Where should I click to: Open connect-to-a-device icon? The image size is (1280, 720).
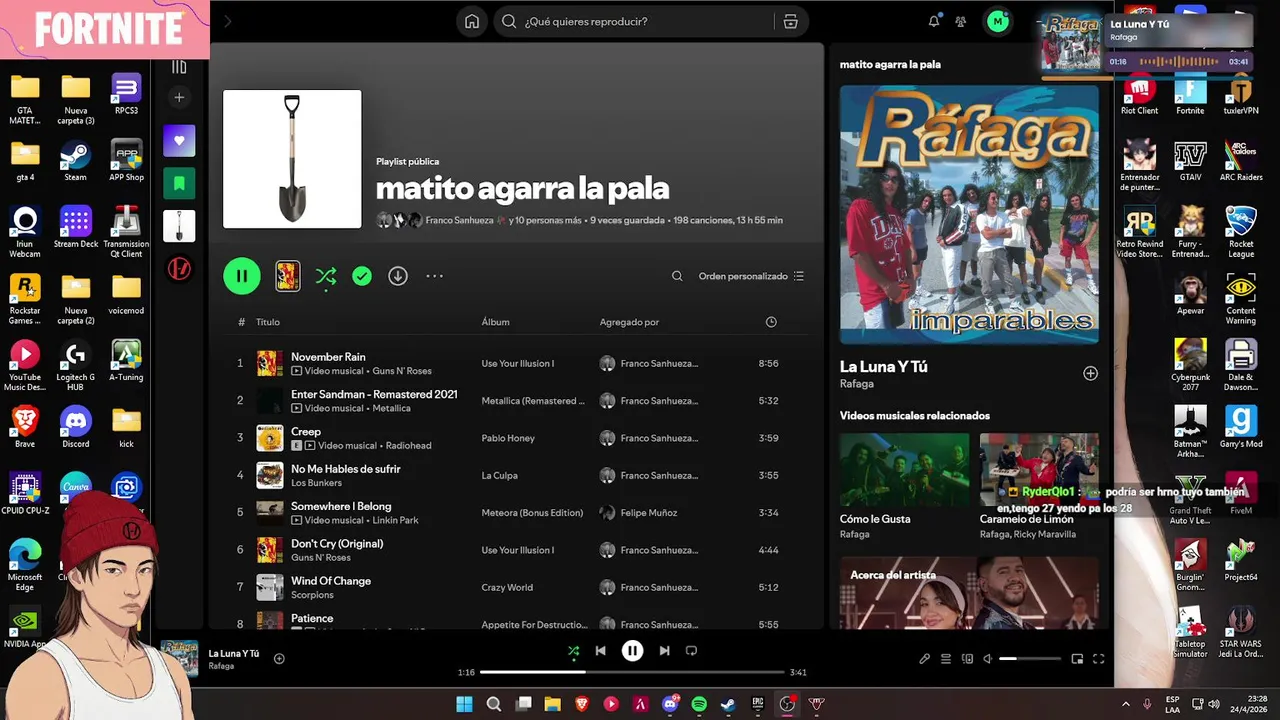[967, 659]
